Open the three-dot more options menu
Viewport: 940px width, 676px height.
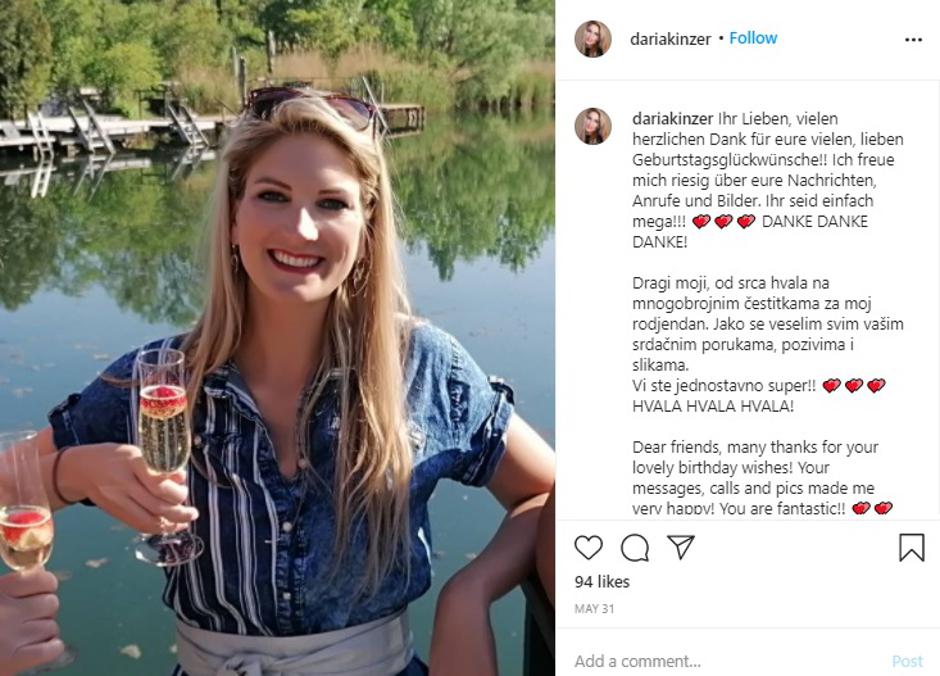913,40
